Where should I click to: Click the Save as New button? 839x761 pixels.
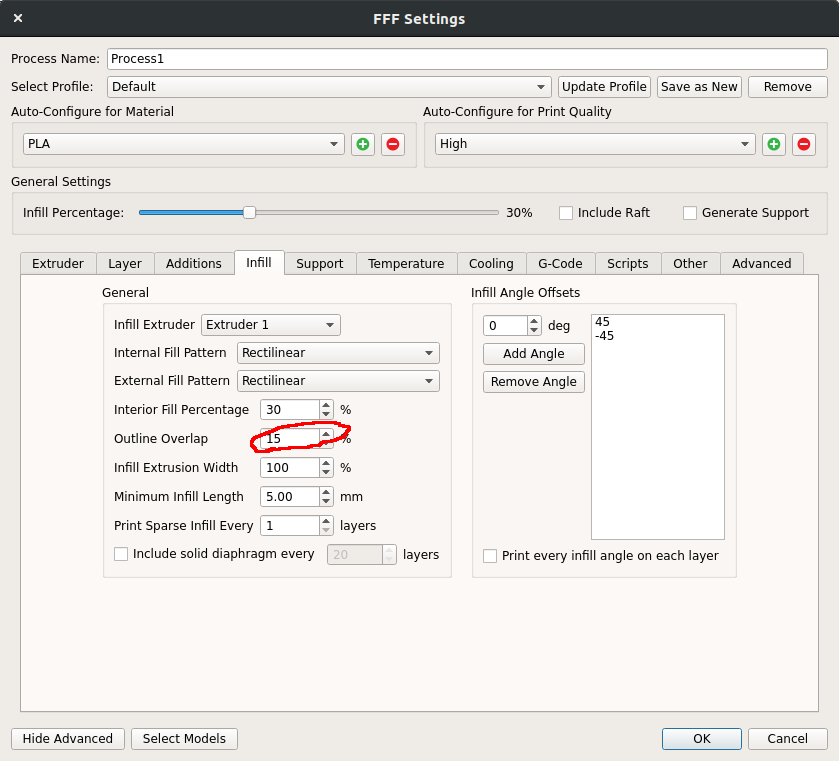[x=699, y=87]
